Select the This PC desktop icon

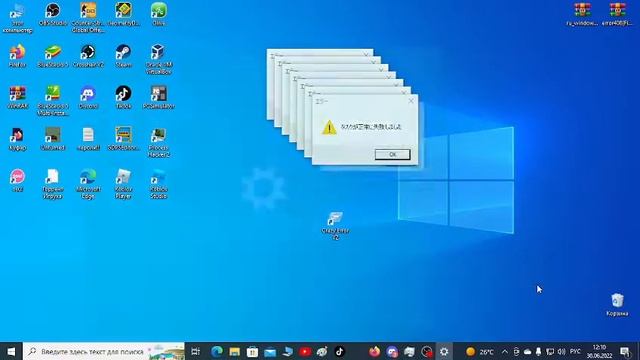tap(17, 18)
